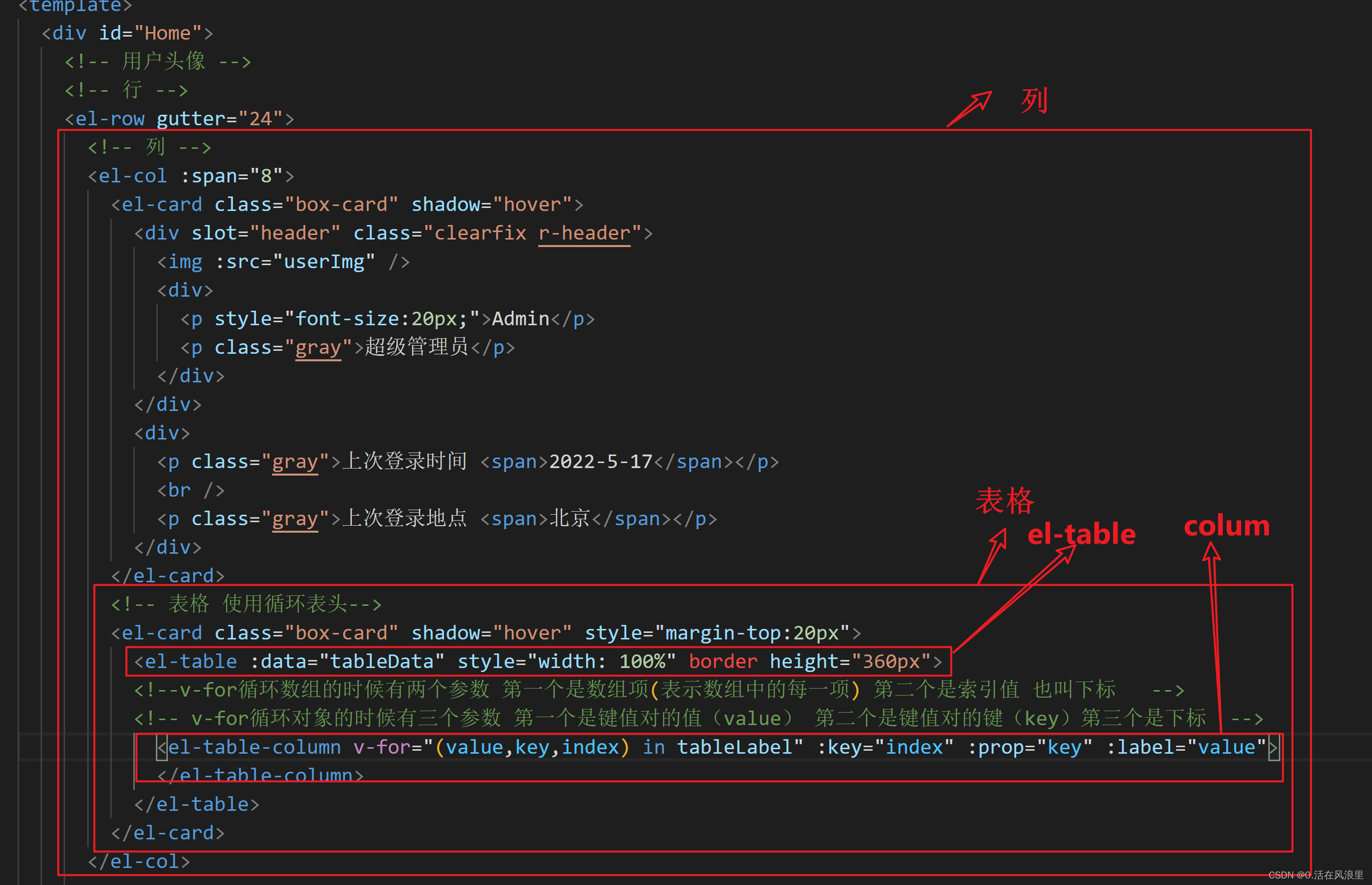Click the 表格 使用循环表头 comment
1372x885 pixels.
coord(247,604)
